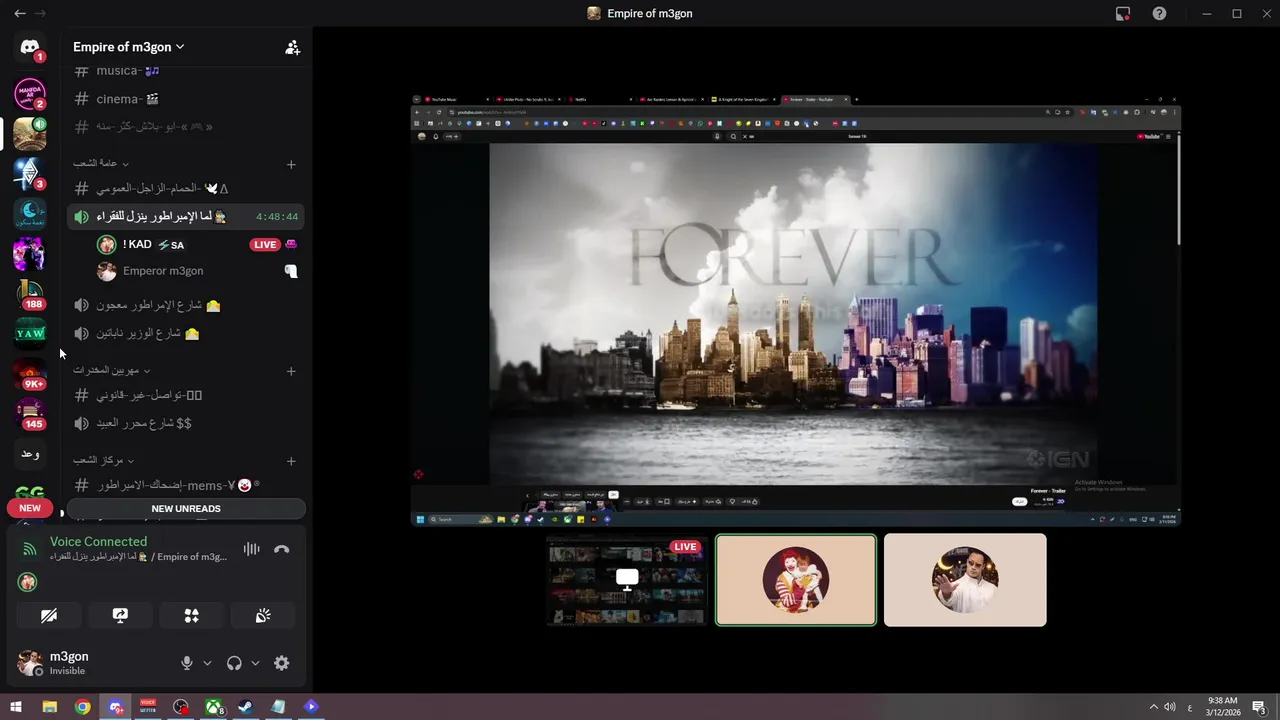This screenshot has height=720, width=1280.
Task: Open input device options arrow
Action: click(207, 663)
